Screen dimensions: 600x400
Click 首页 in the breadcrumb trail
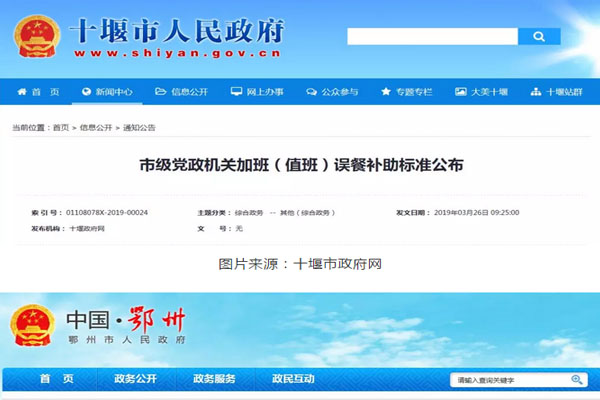point(60,127)
